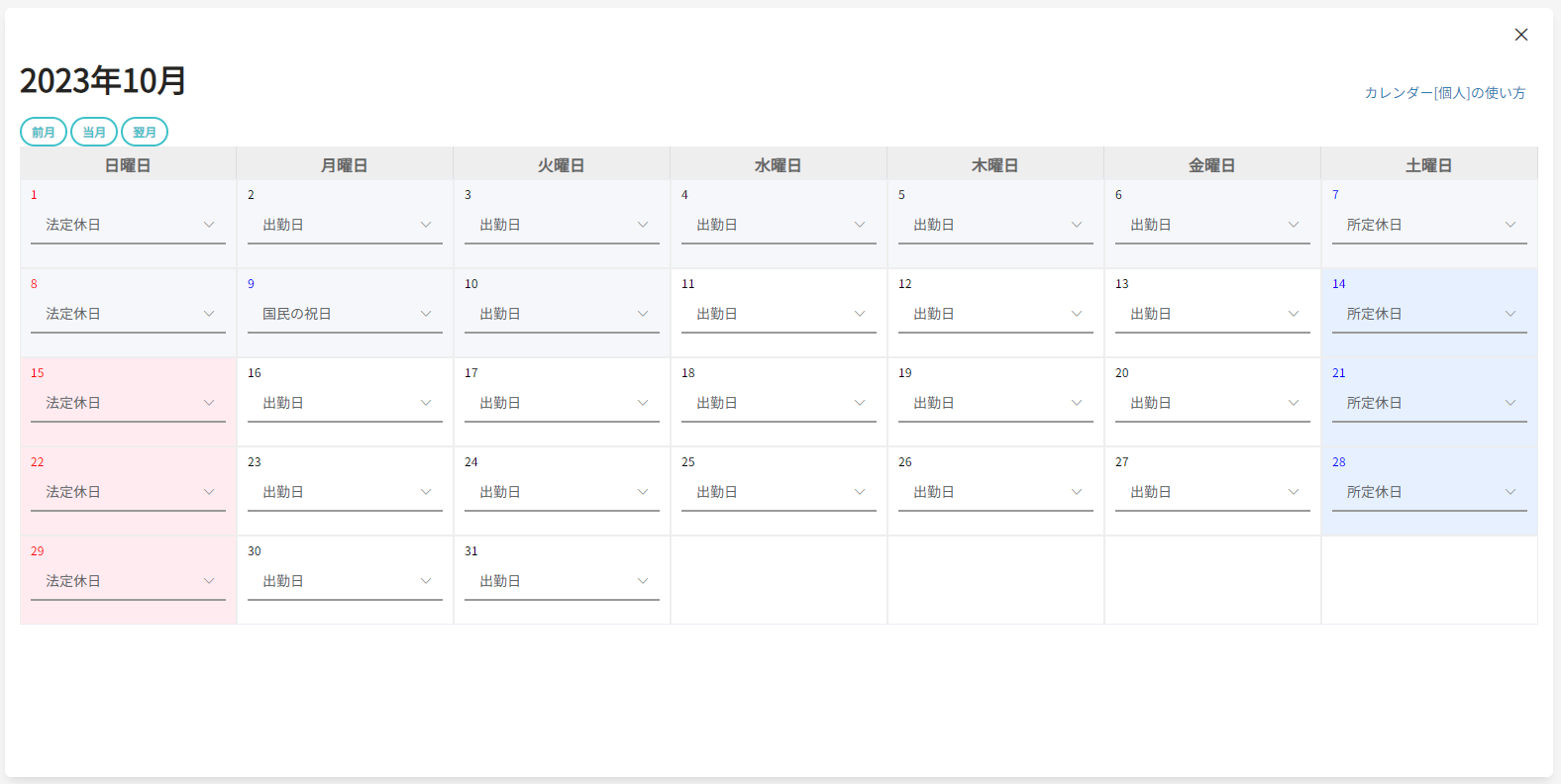The width and height of the screenshot is (1561, 784).
Task: Close the calendar dialog with X icon
Action: [x=1521, y=35]
